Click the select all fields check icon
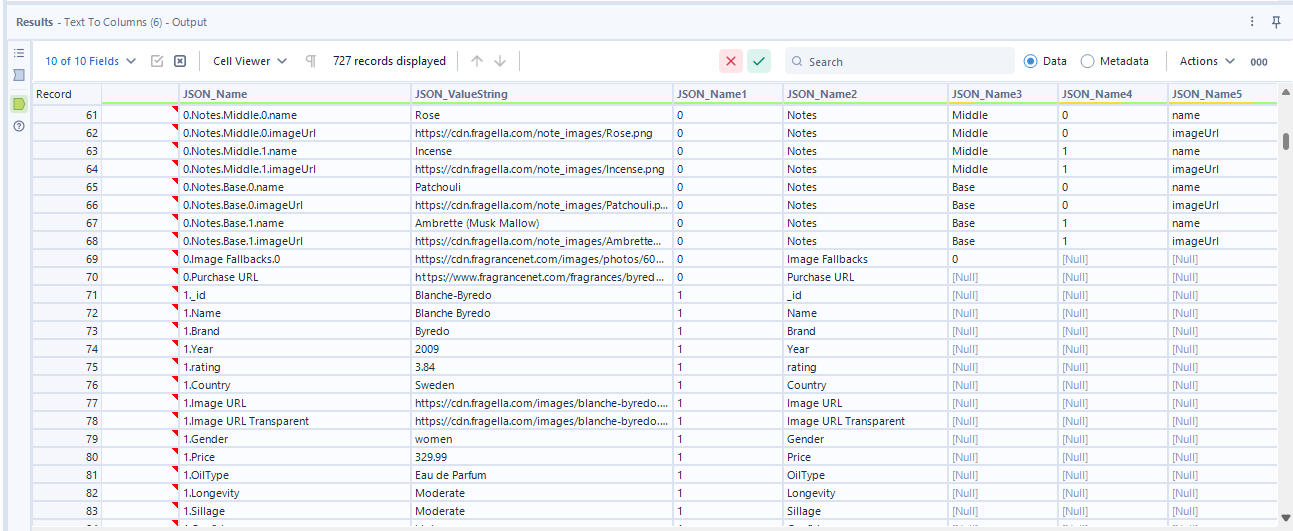Viewport: 1293px width, 531px height. pyautogui.click(x=157, y=61)
